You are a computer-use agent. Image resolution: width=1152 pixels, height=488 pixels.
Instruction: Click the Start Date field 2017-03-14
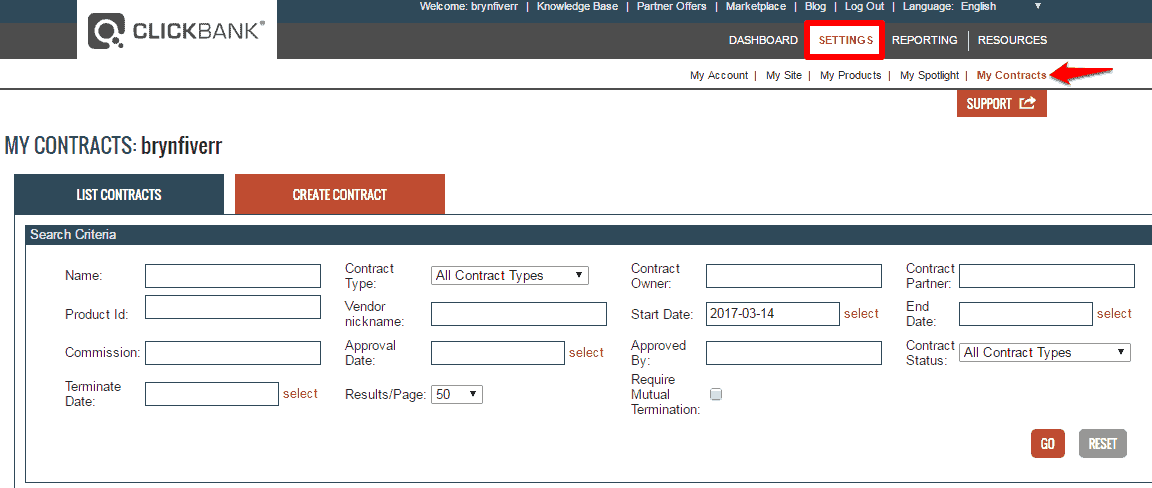click(x=772, y=314)
